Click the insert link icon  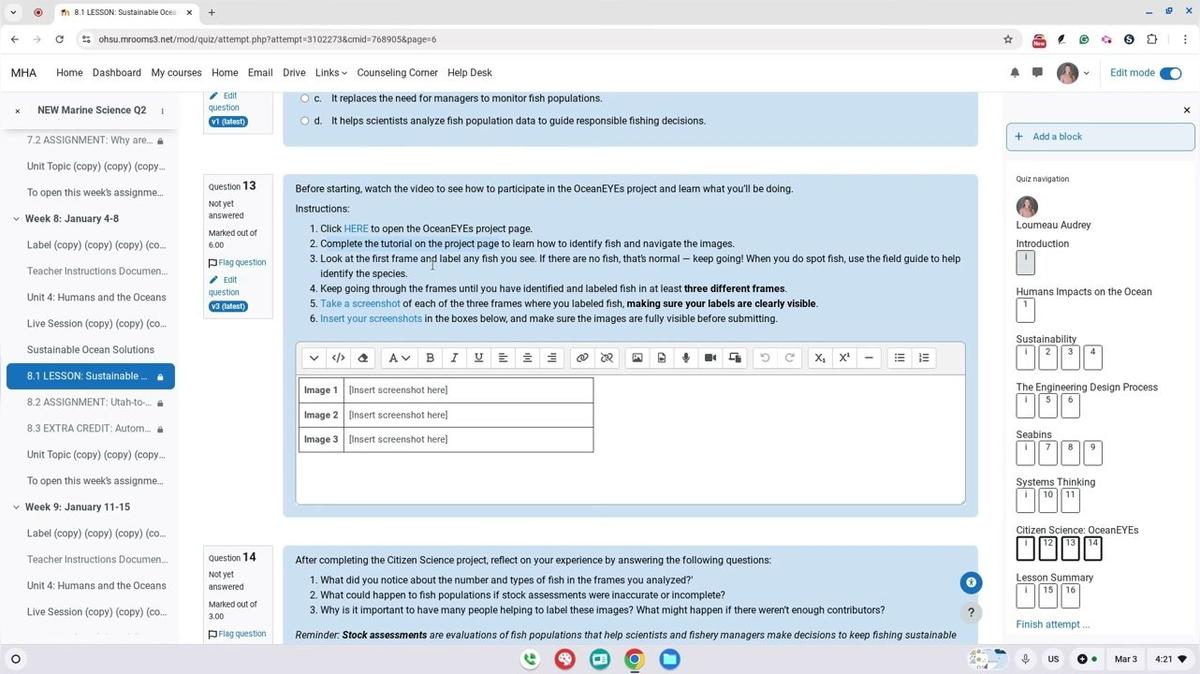pyautogui.click(x=582, y=358)
